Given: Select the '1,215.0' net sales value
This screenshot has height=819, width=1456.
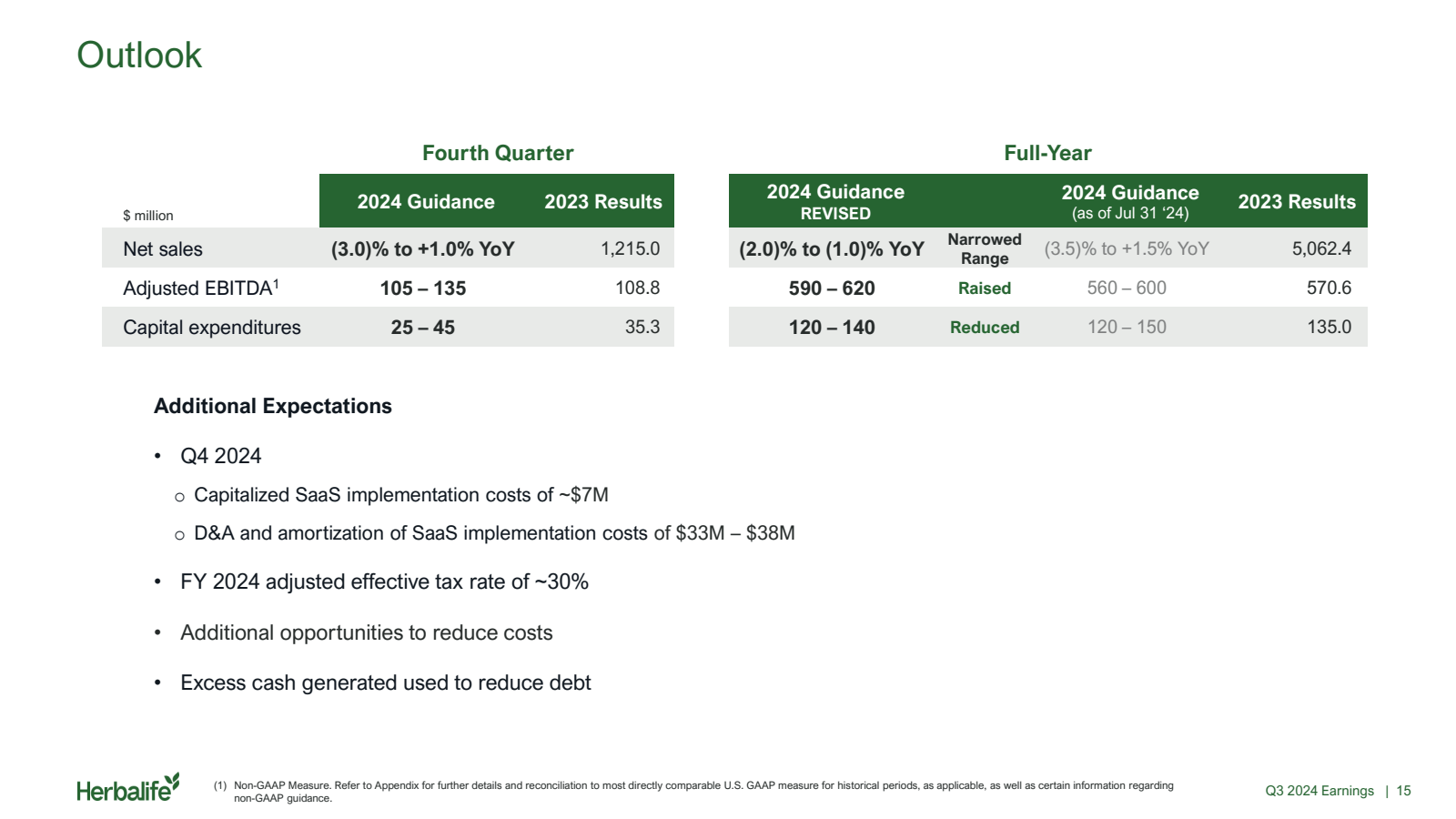Looking at the screenshot, I should point(631,248).
